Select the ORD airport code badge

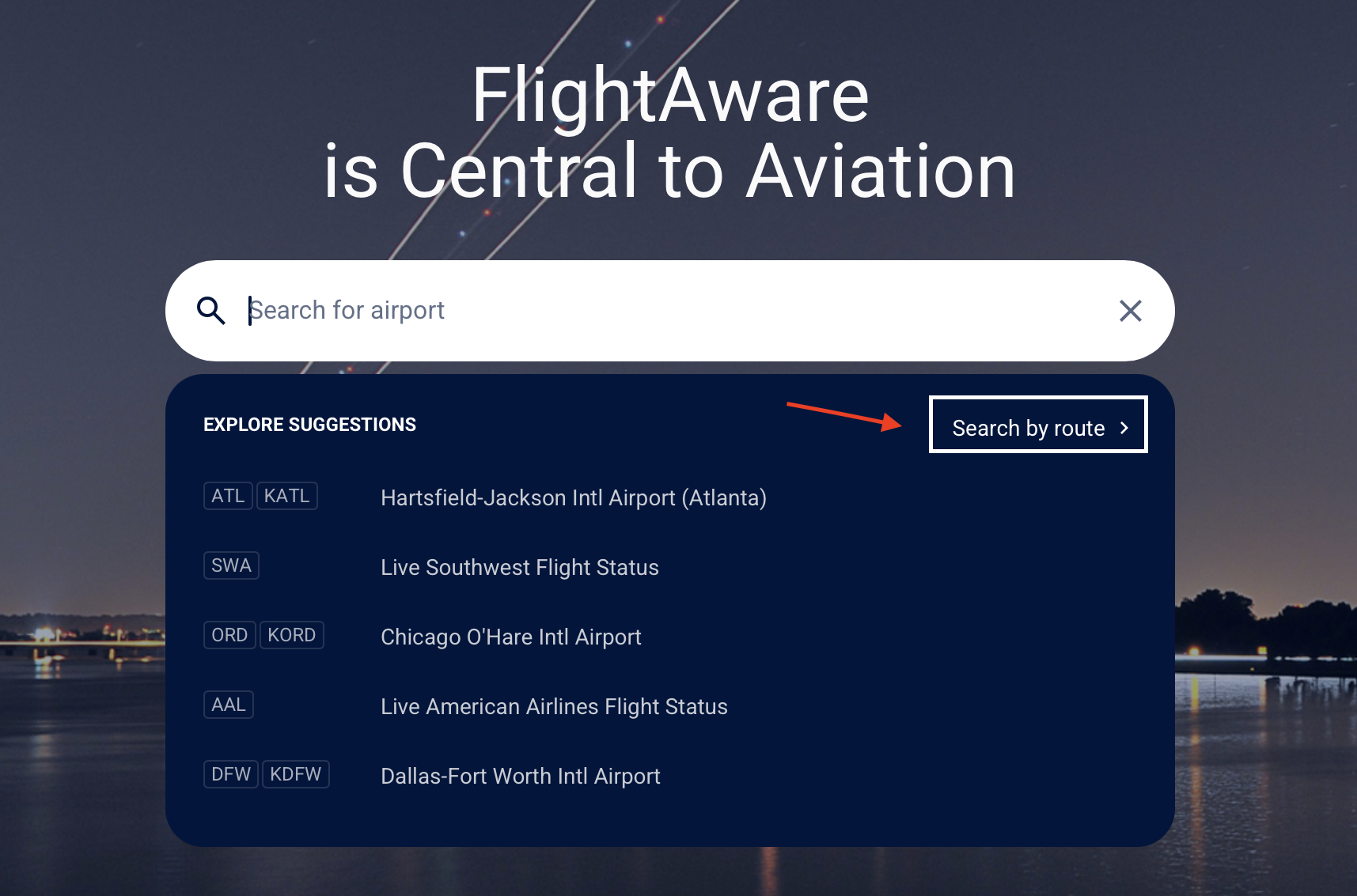click(x=229, y=635)
